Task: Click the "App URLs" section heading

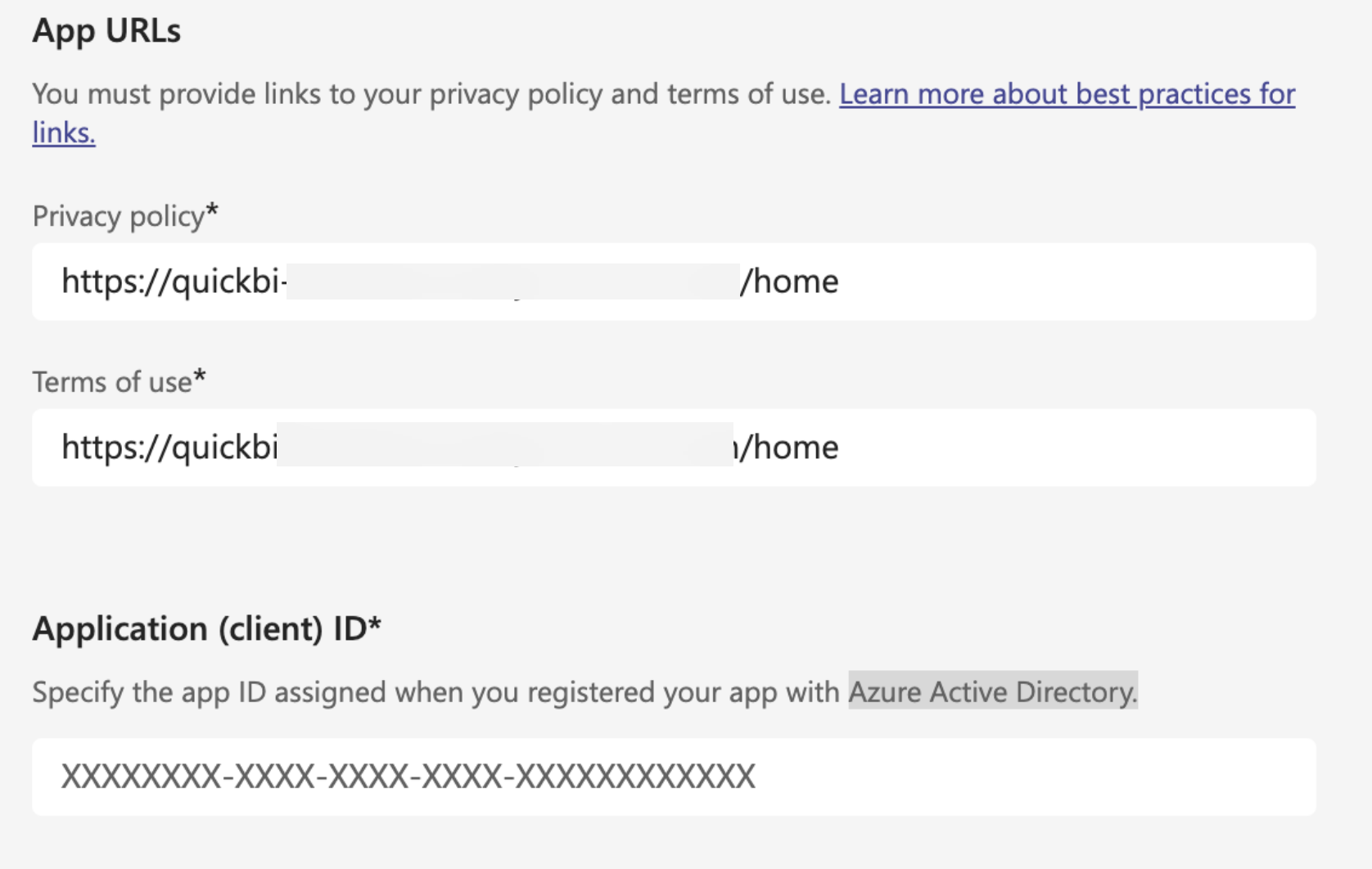Action: tap(106, 31)
